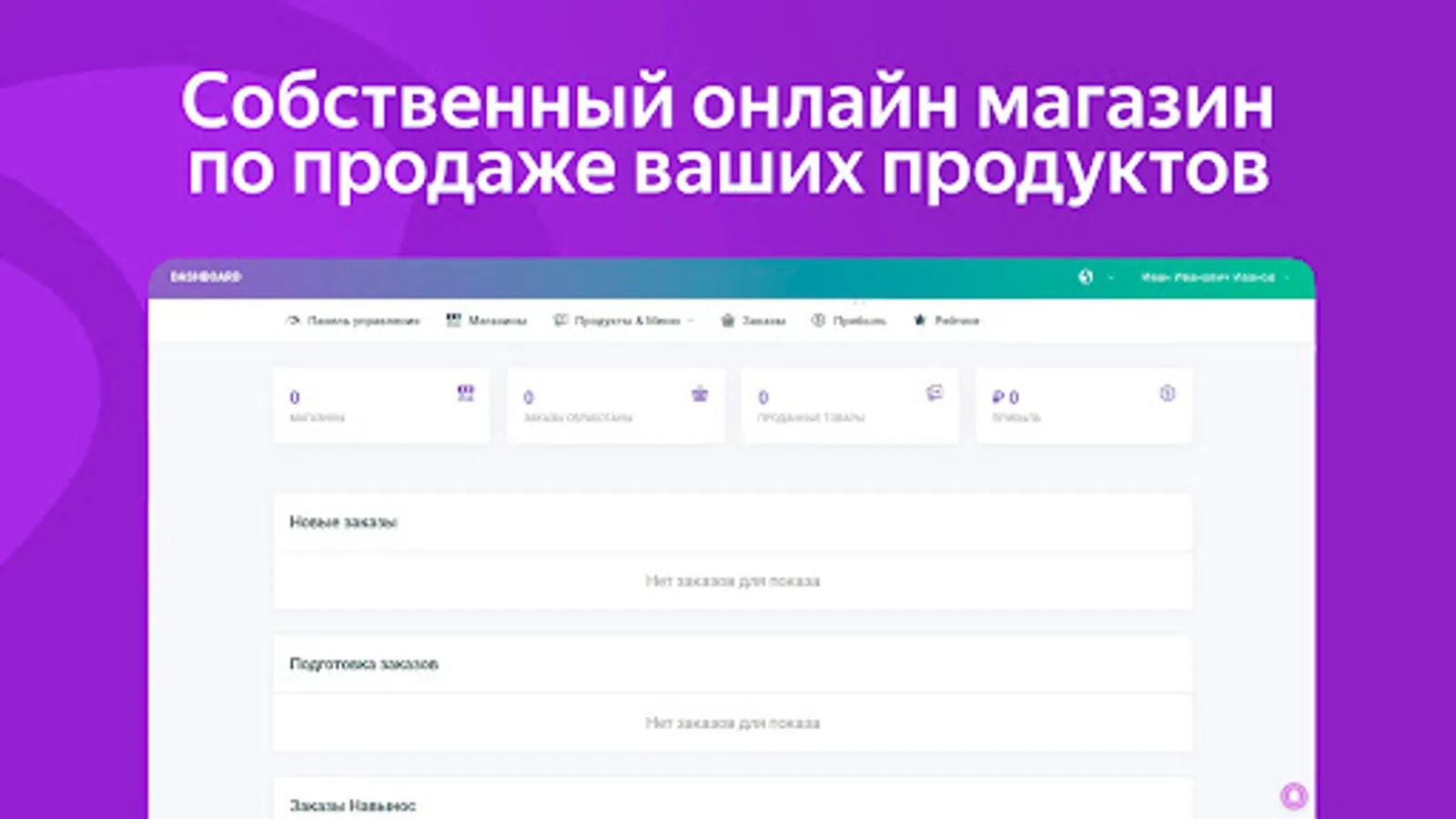Open the globe language selector icon
The height and width of the screenshot is (819, 1456).
click(x=1086, y=277)
